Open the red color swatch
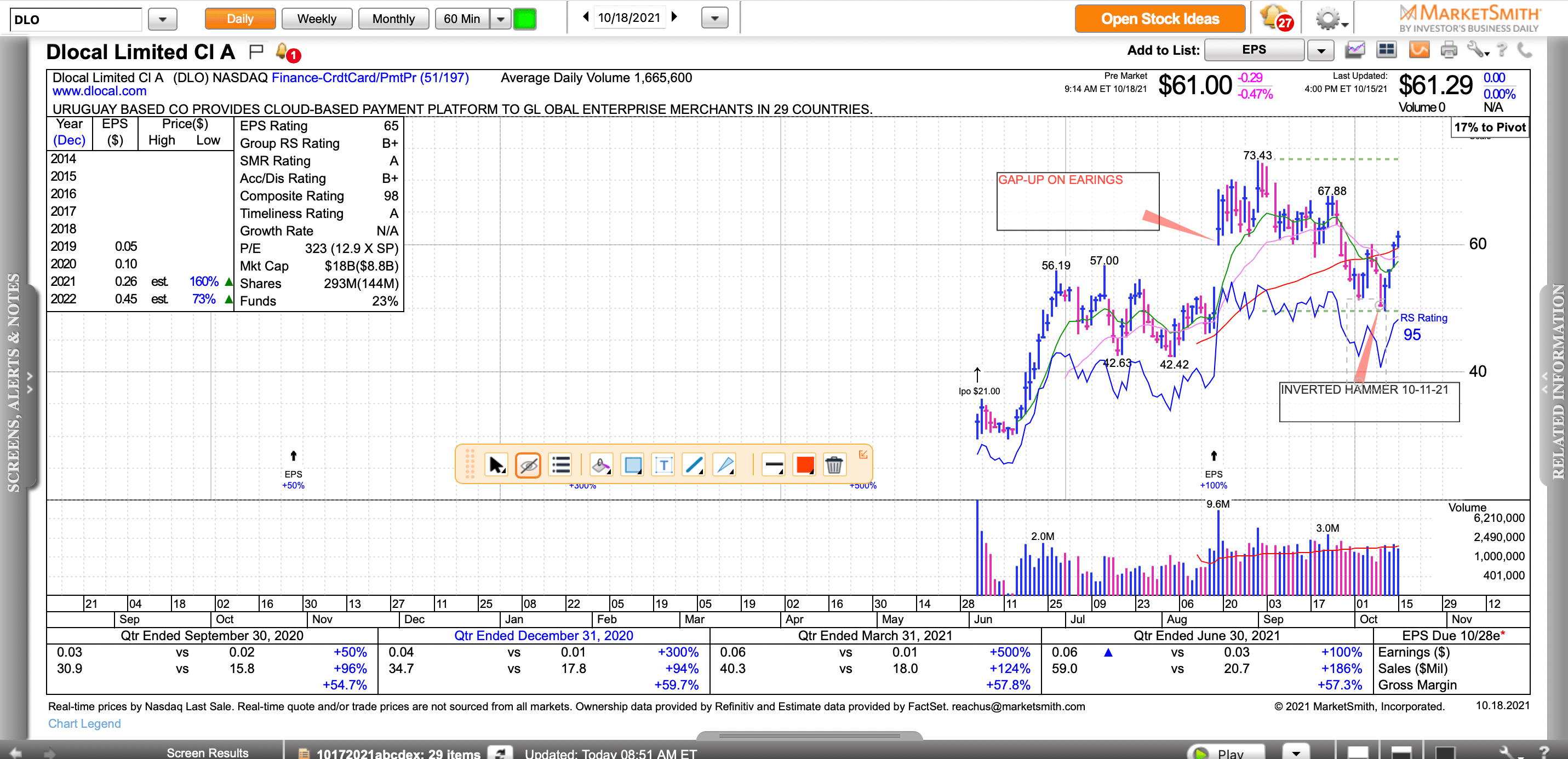1568x759 pixels. (x=805, y=465)
